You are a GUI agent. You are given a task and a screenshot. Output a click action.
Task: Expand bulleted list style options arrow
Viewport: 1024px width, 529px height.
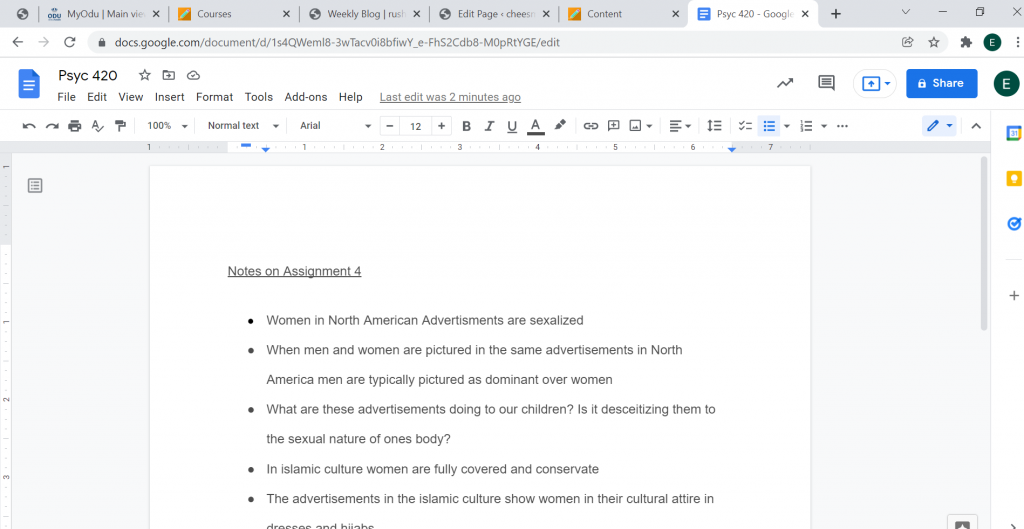pyautogui.click(x=787, y=126)
